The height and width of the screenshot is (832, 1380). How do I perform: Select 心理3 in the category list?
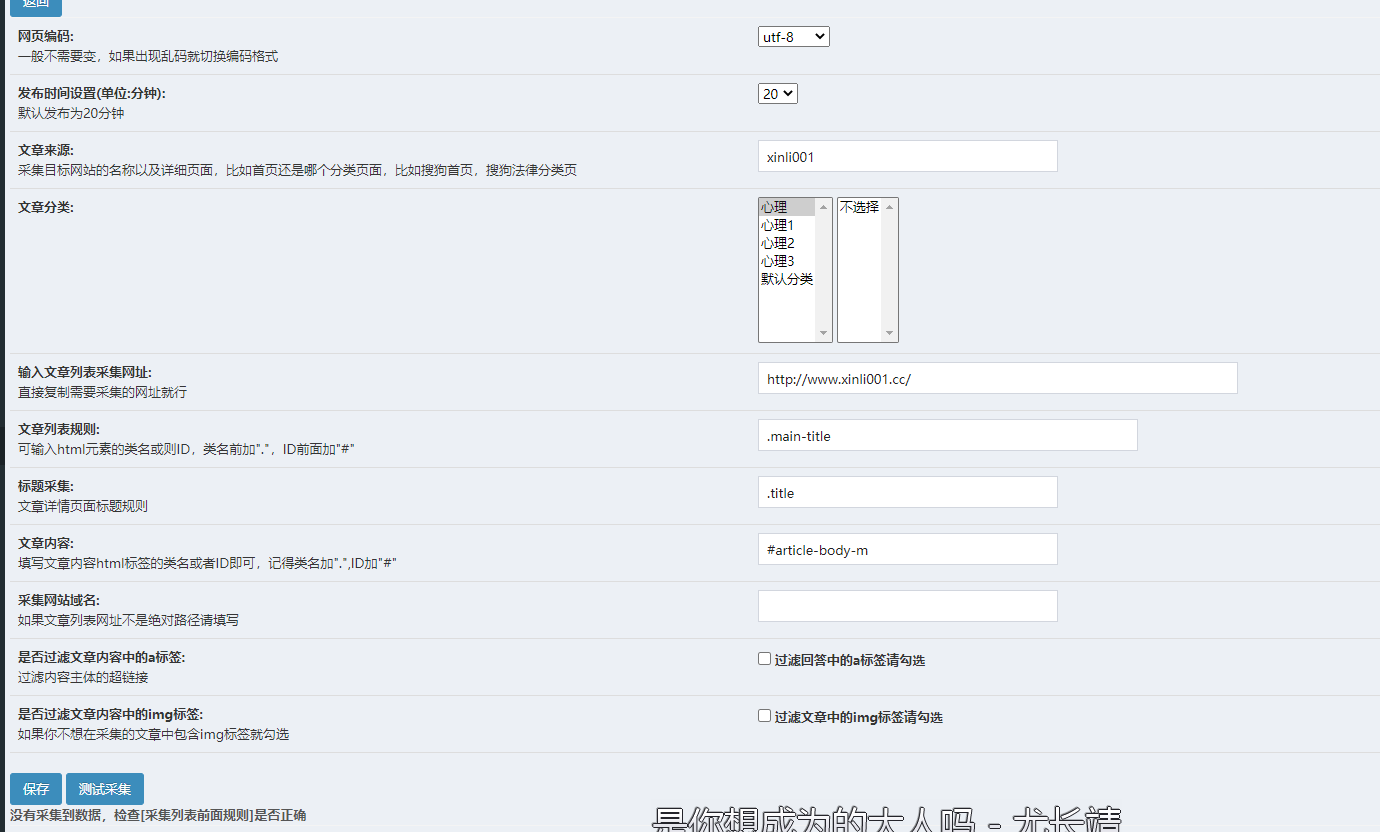click(x=786, y=261)
